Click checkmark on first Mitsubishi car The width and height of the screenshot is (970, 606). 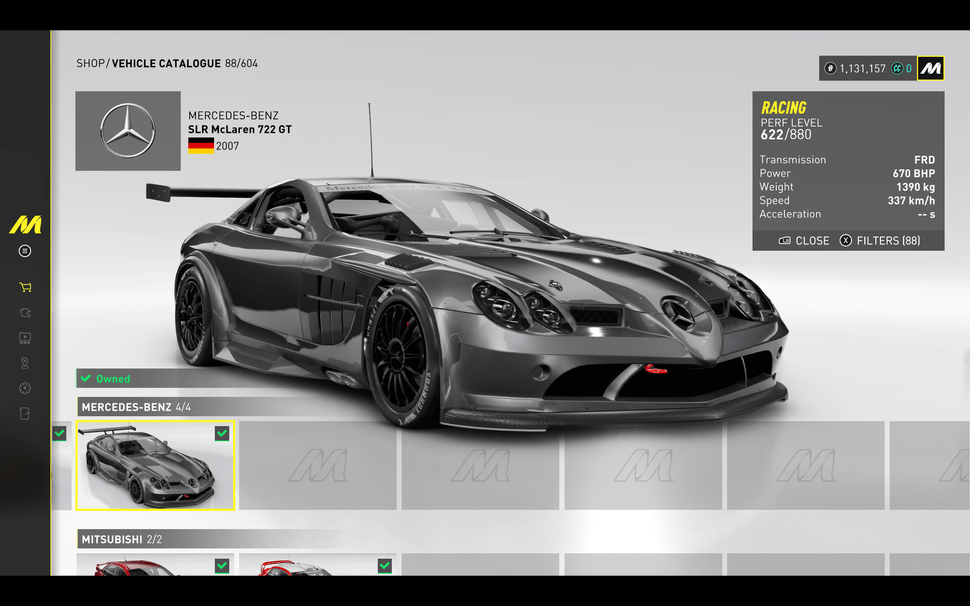click(222, 565)
